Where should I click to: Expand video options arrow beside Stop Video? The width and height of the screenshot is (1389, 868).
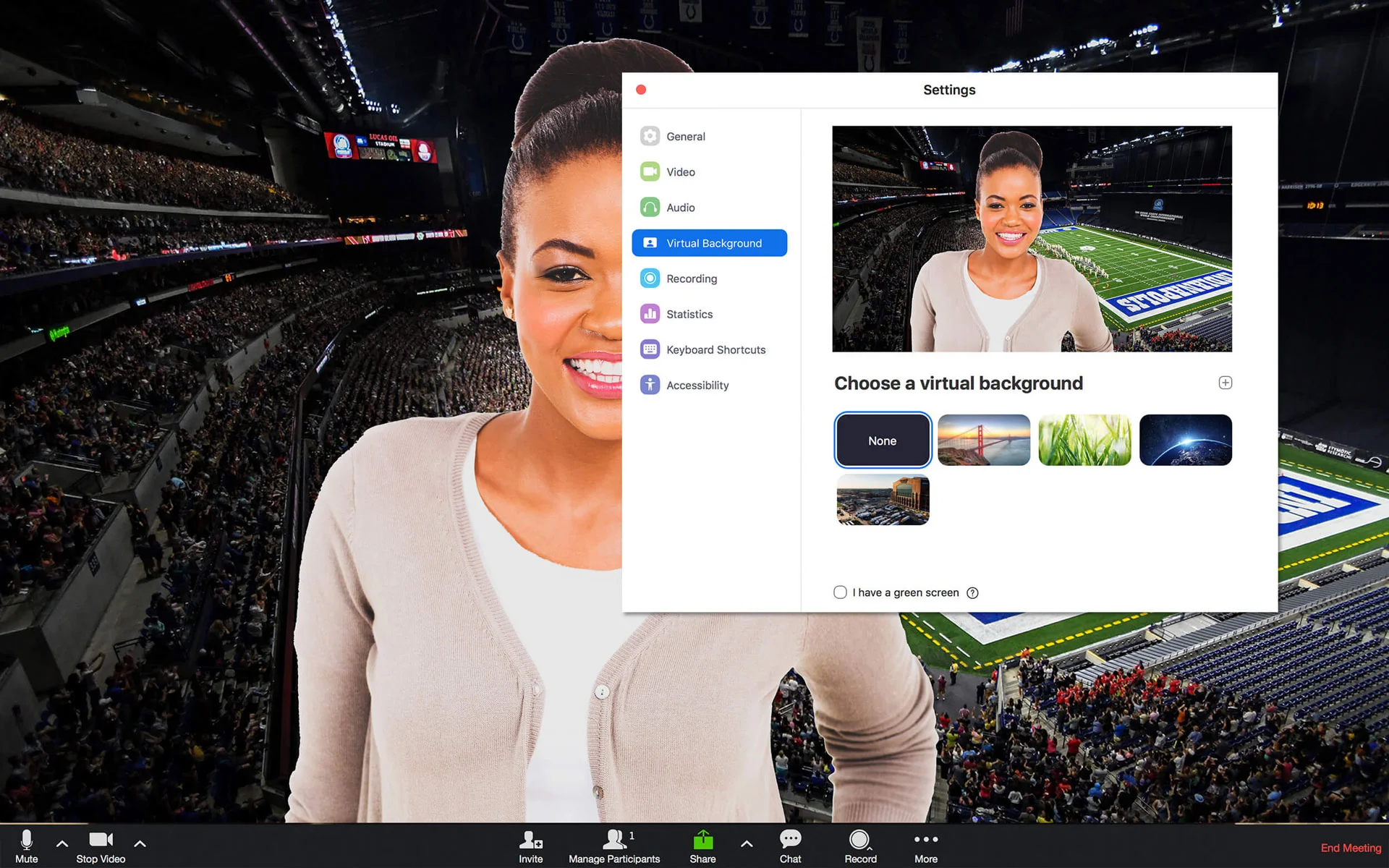pyautogui.click(x=140, y=843)
